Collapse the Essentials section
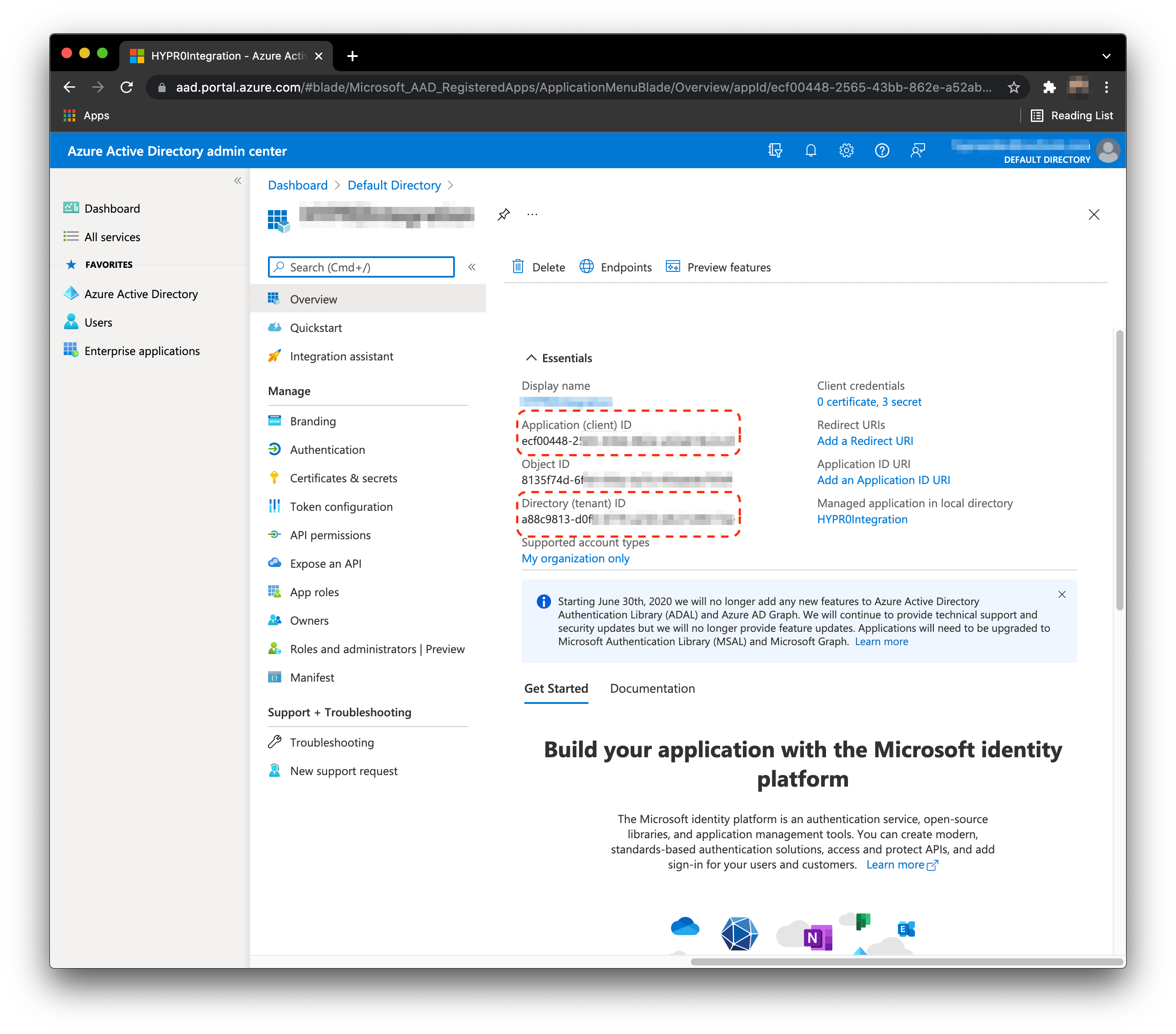 [531, 358]
